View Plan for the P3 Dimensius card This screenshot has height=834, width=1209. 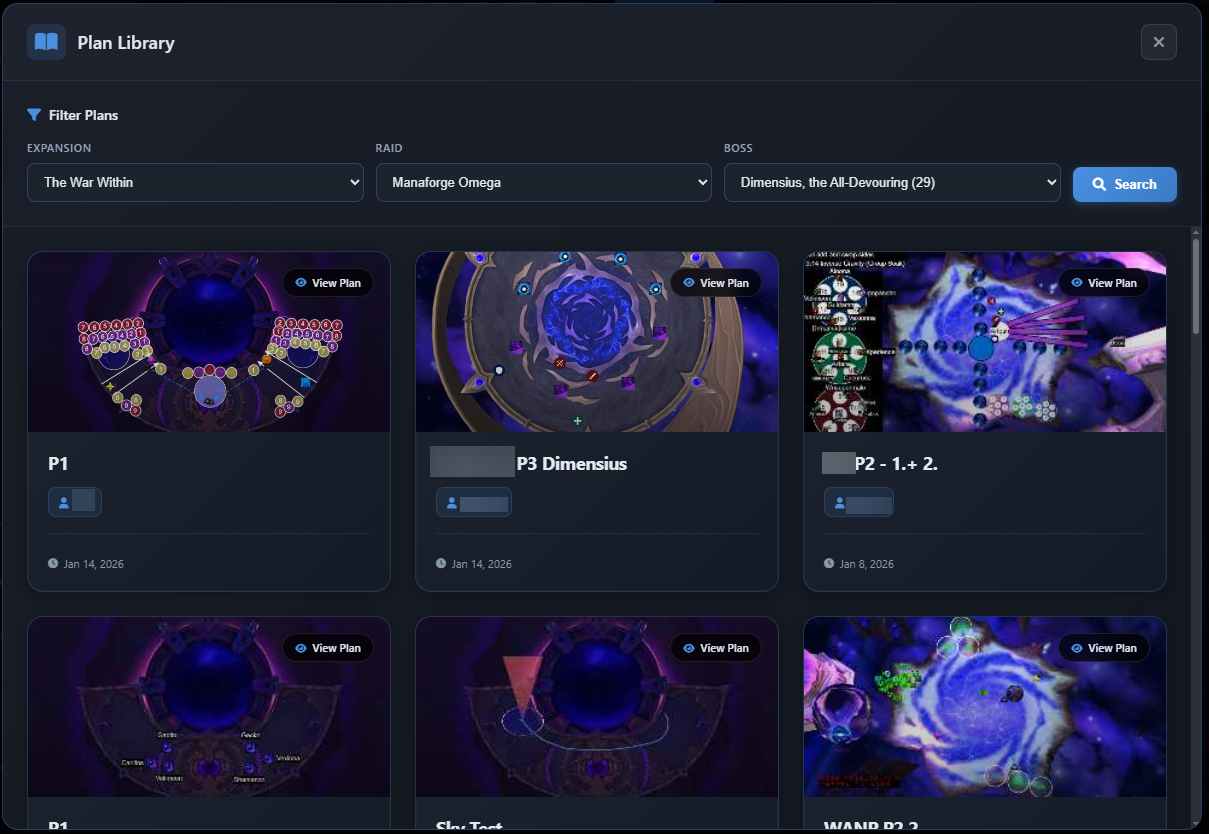715,283
